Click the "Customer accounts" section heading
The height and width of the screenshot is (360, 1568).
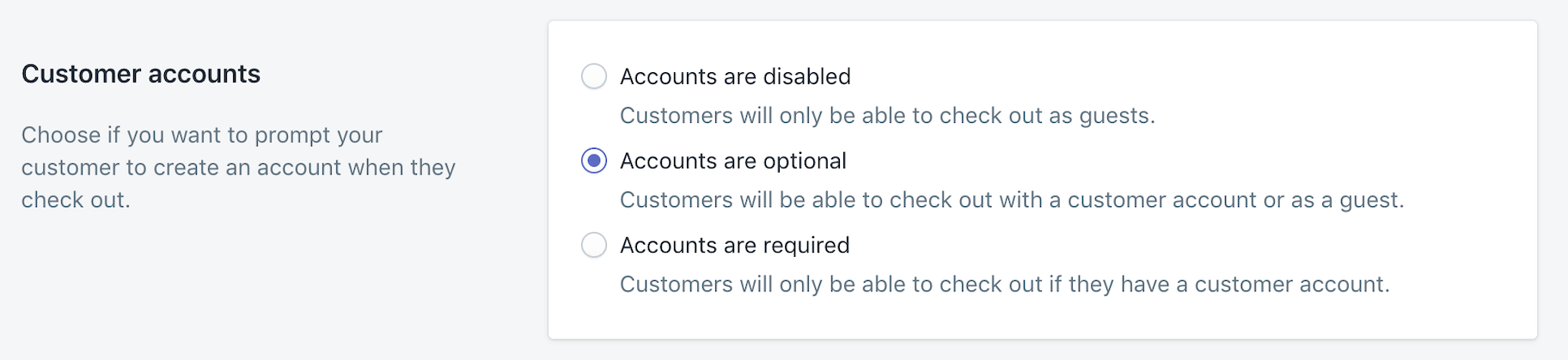coord(141,74)
